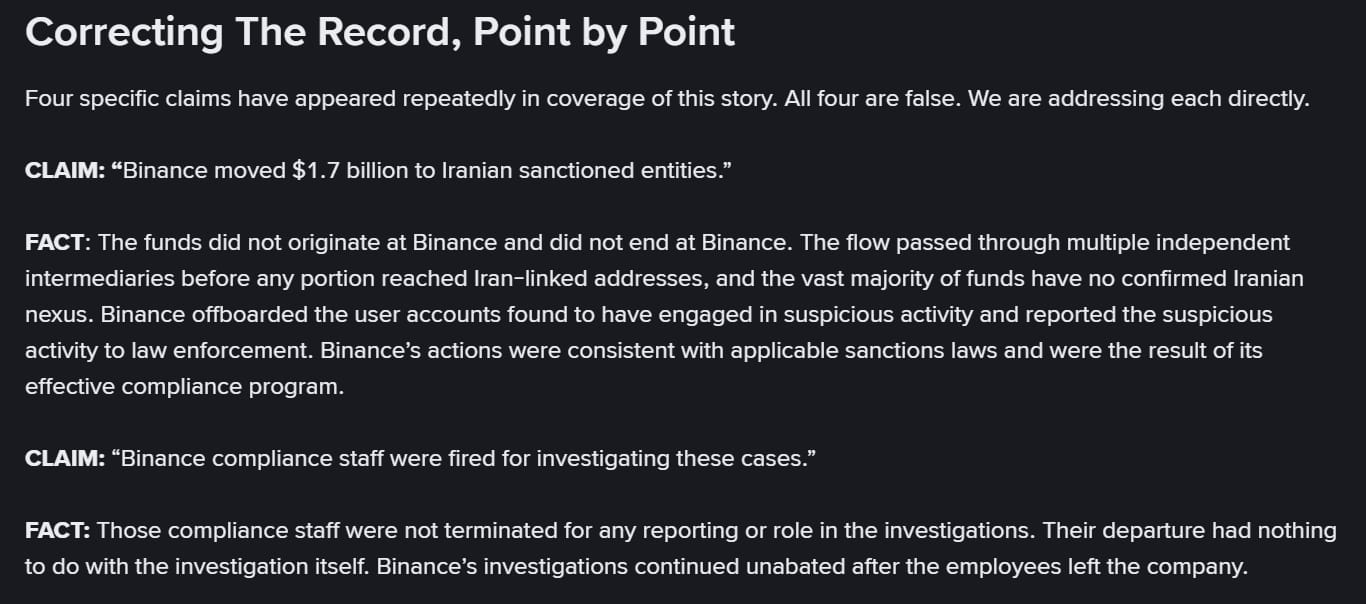Click the phrase "We are addressing each directly."
This screenshot has height=604, width=1366.
click(1132, 99)
